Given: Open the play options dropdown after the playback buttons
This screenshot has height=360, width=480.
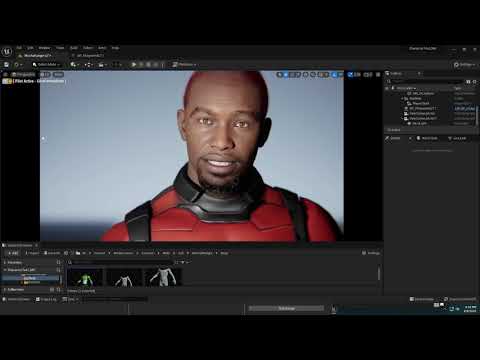Looking at the screenshot, I should coord(163,65).
